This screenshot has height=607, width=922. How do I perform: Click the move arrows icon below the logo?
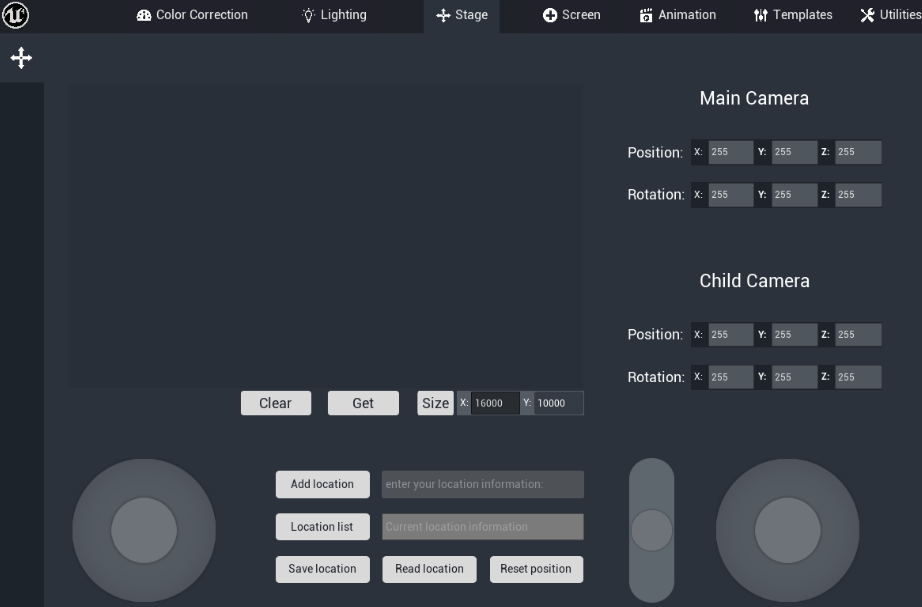[x=21, y=58]
